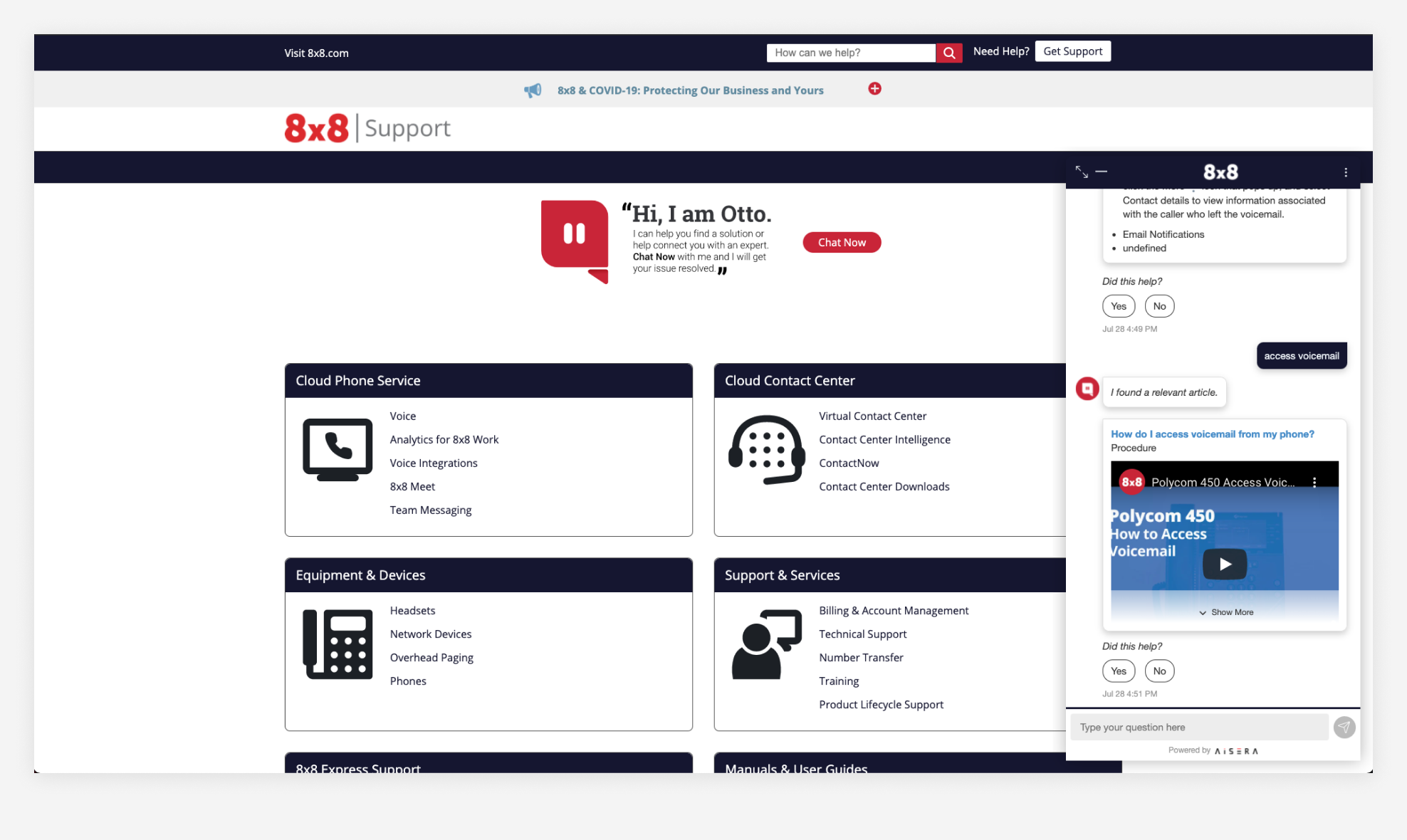This screenshot has width=1407, height=840.
Task: Open the Training link
Action: pos(839,681)
